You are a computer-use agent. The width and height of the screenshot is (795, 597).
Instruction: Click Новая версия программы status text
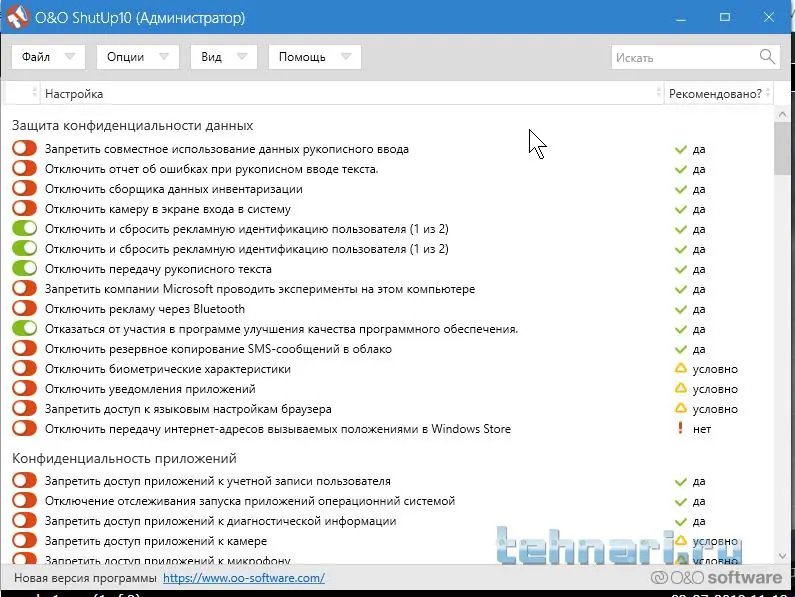tap(85, 578)
